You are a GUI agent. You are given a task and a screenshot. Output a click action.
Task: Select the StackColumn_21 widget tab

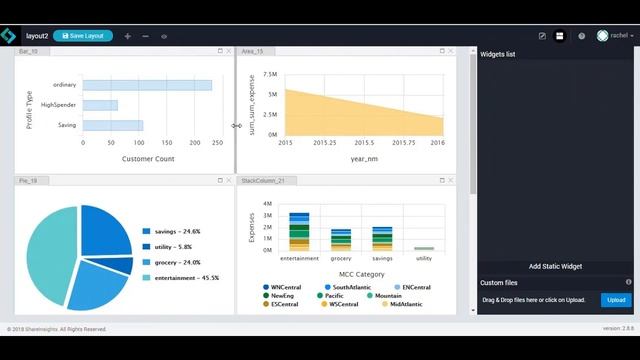(x=267, y=180)
